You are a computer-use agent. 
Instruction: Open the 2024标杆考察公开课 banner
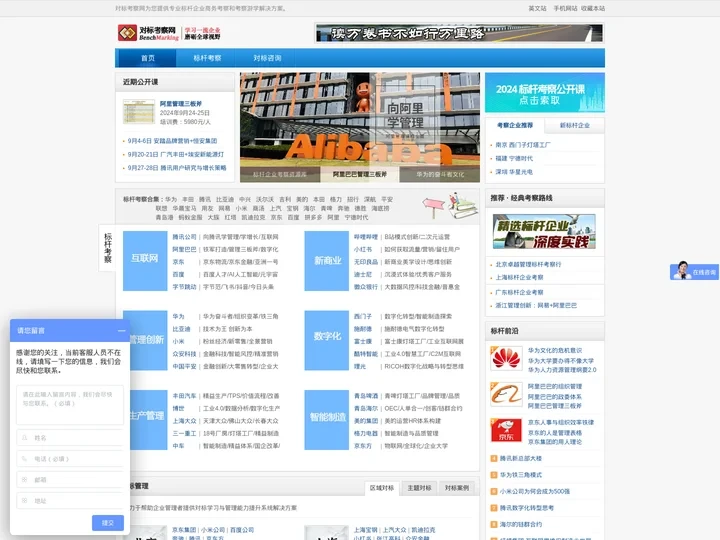pyautogui.click(x=545, y=92)
